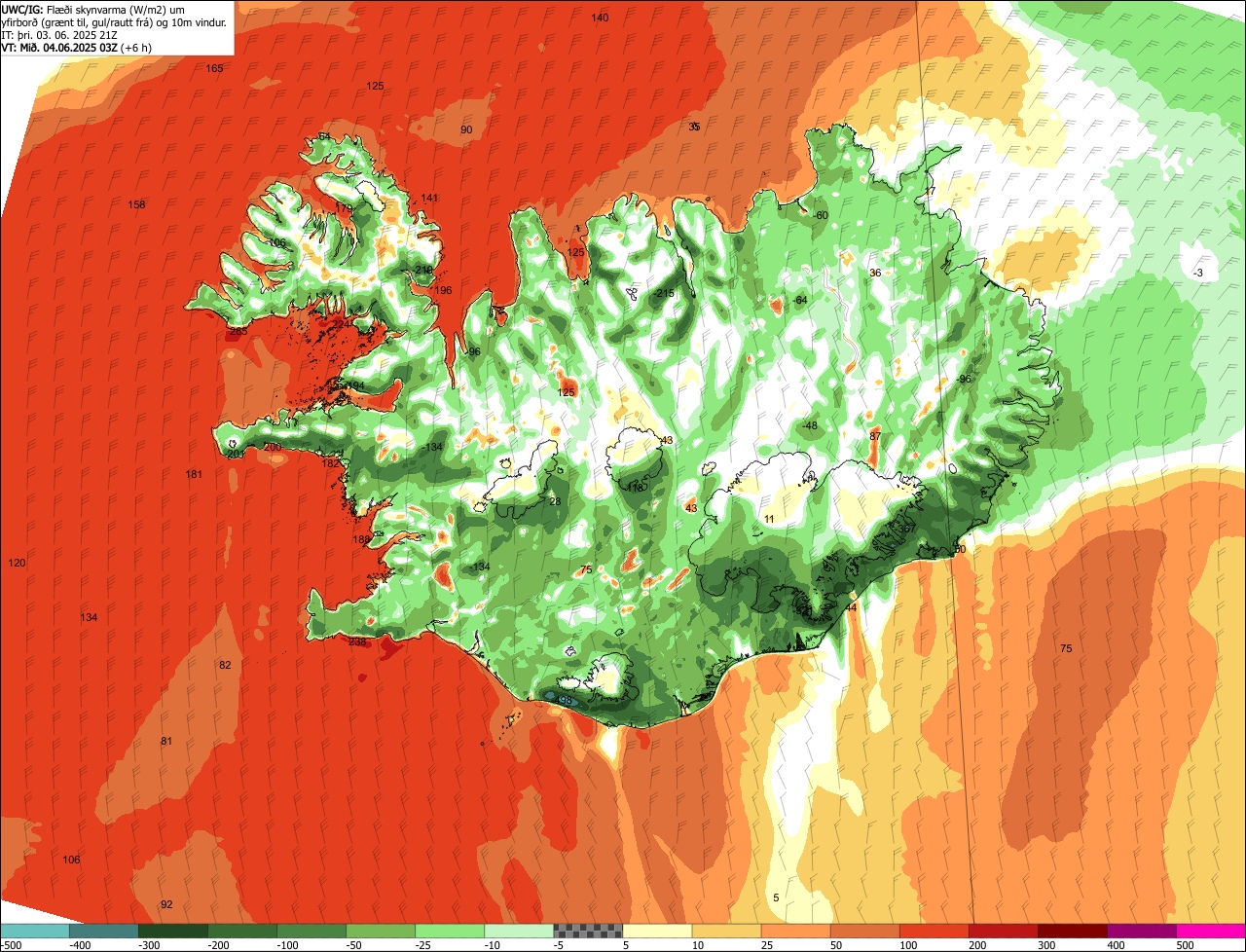Viewport: 1246px width, 952px height.
Task: Click the map value 36
Action: click(875, 273)
